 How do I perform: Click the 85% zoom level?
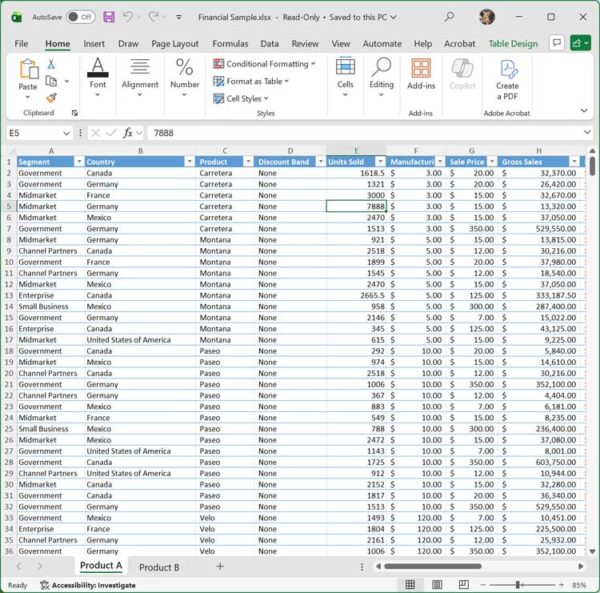(579, 585)
